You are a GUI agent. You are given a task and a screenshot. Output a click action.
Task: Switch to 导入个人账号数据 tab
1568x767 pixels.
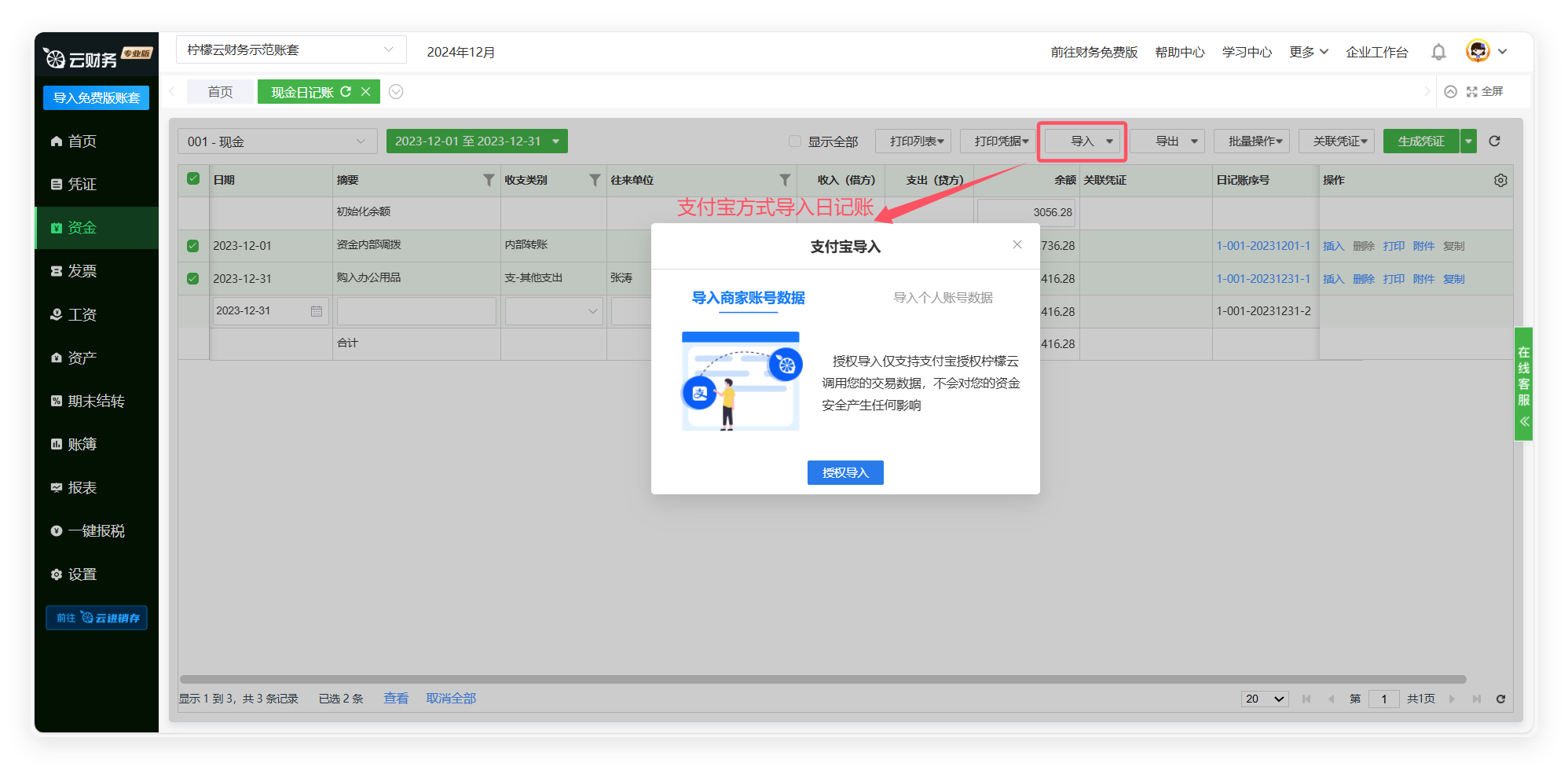coord(943,298)
